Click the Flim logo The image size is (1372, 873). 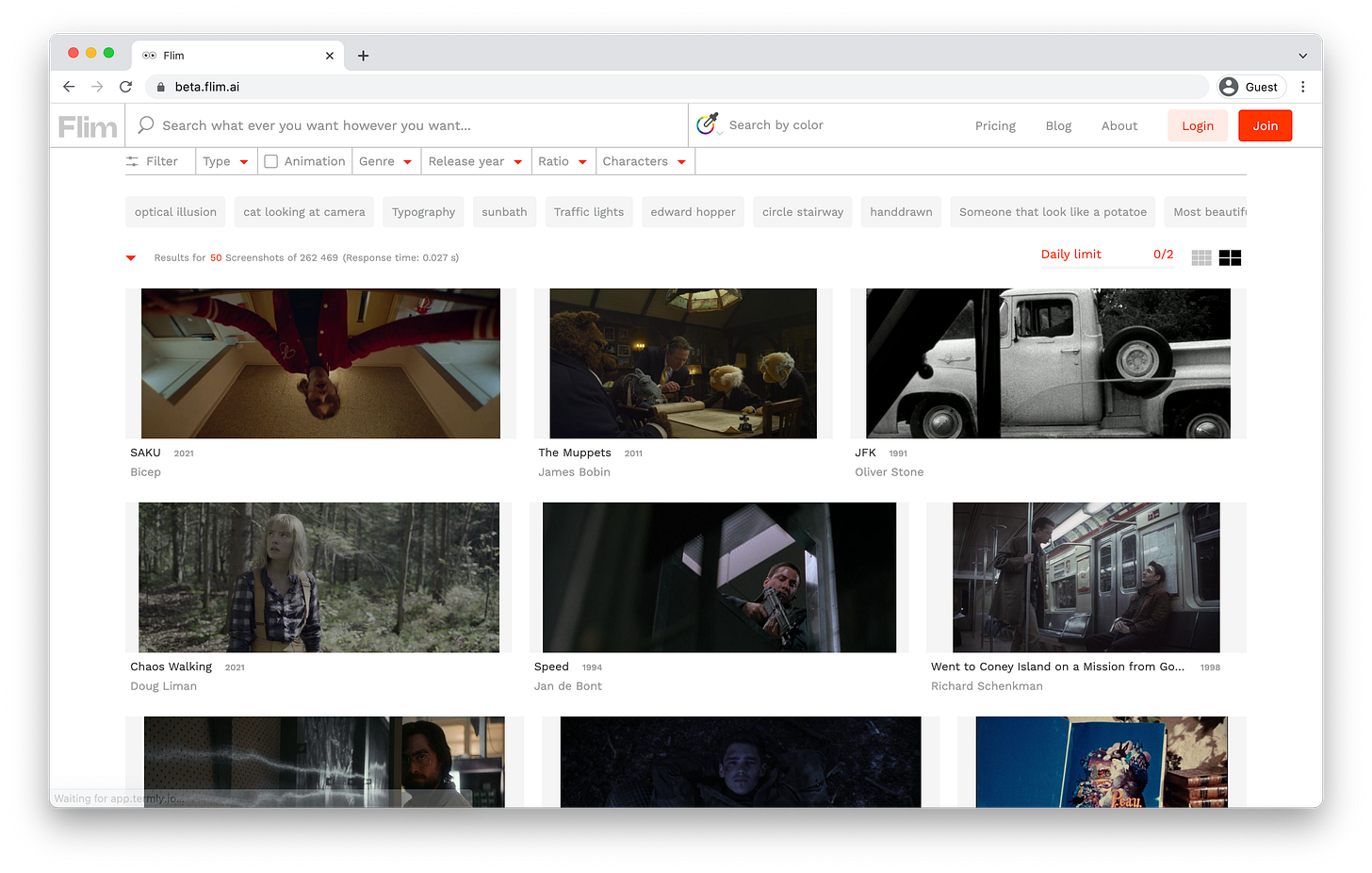(x=88, y=126)
